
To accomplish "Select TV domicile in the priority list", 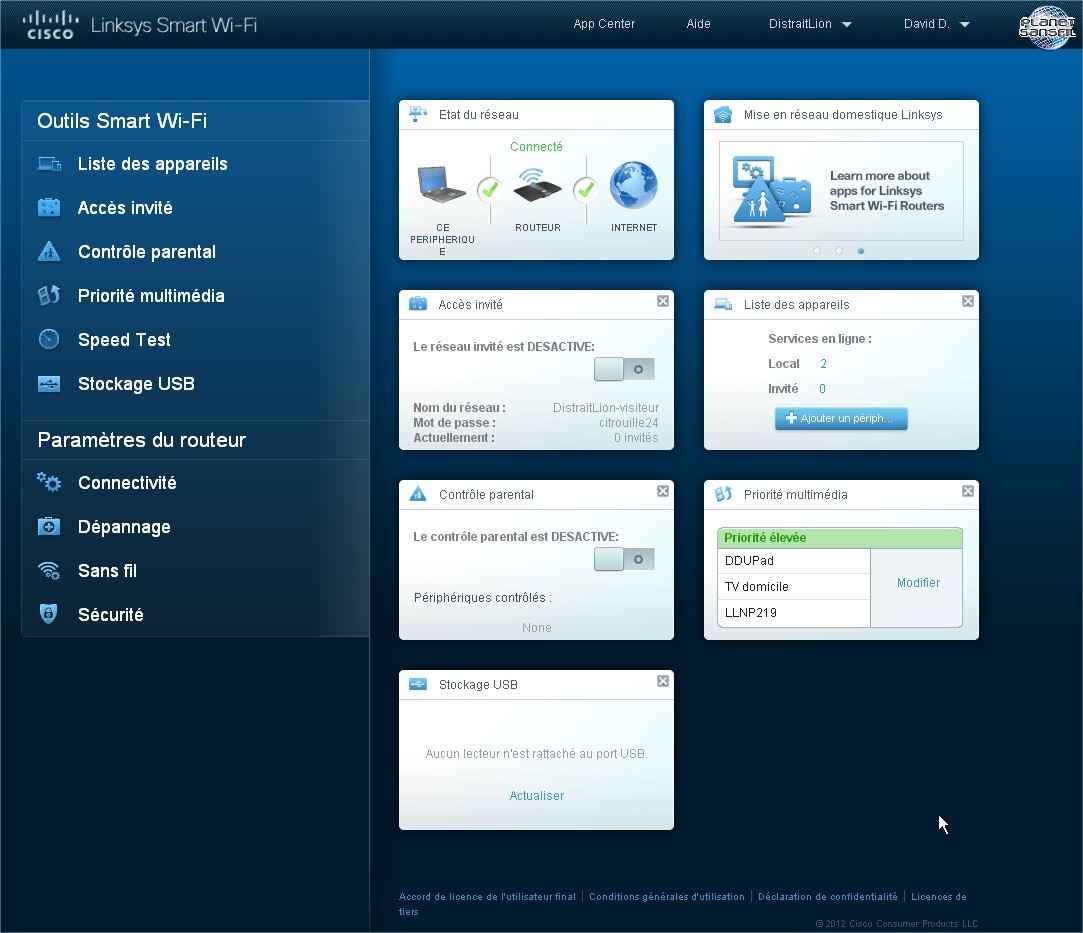I will click(x=794, y=586).
